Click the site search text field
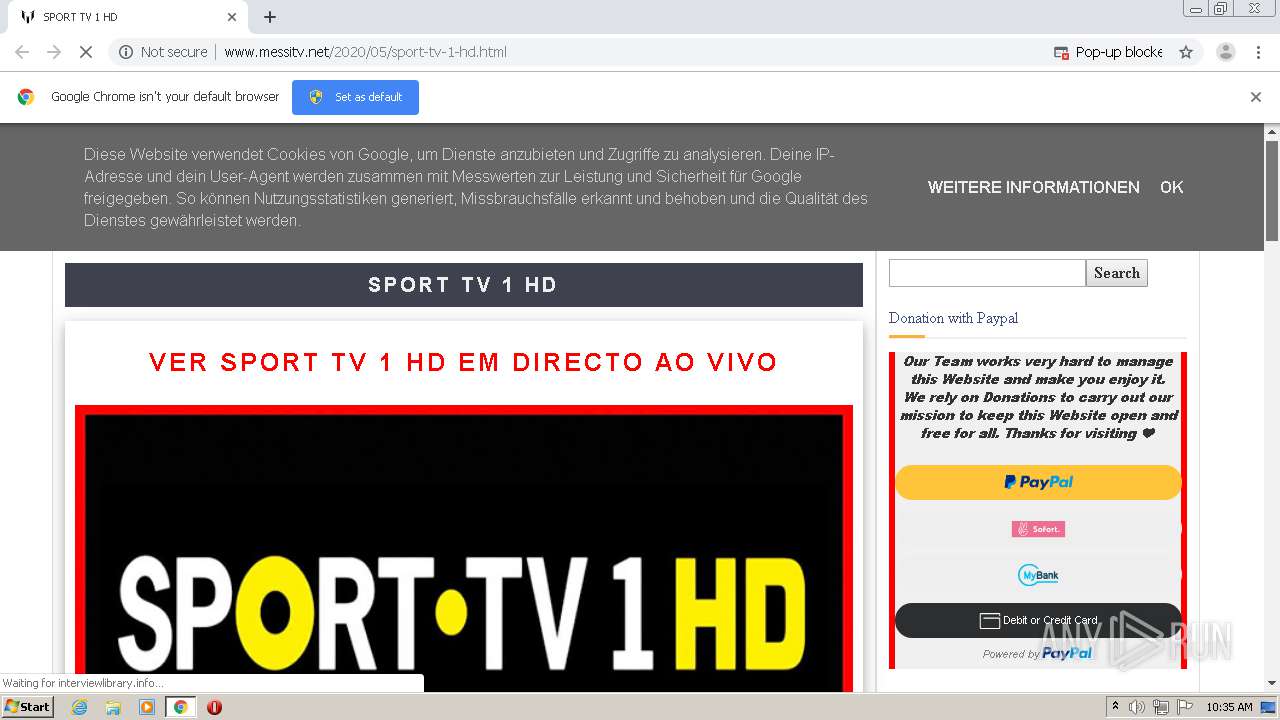This screenshot has width=1280, height=720. [987, 273]
